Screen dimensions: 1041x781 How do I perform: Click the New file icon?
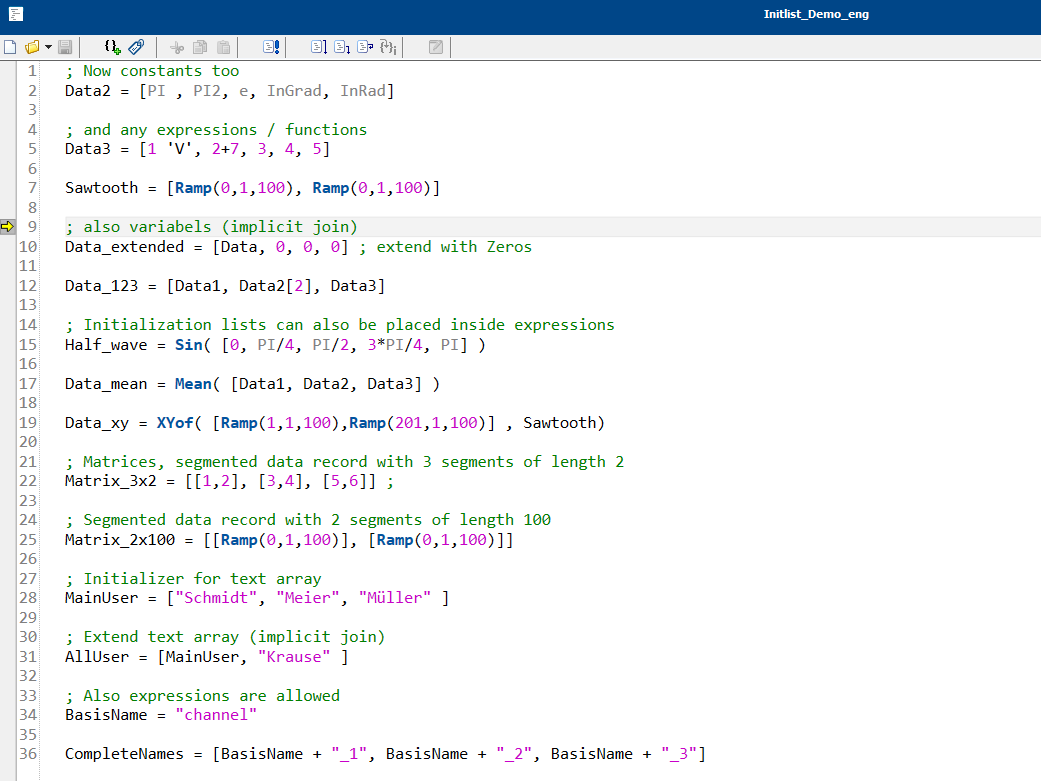(10, 47)
